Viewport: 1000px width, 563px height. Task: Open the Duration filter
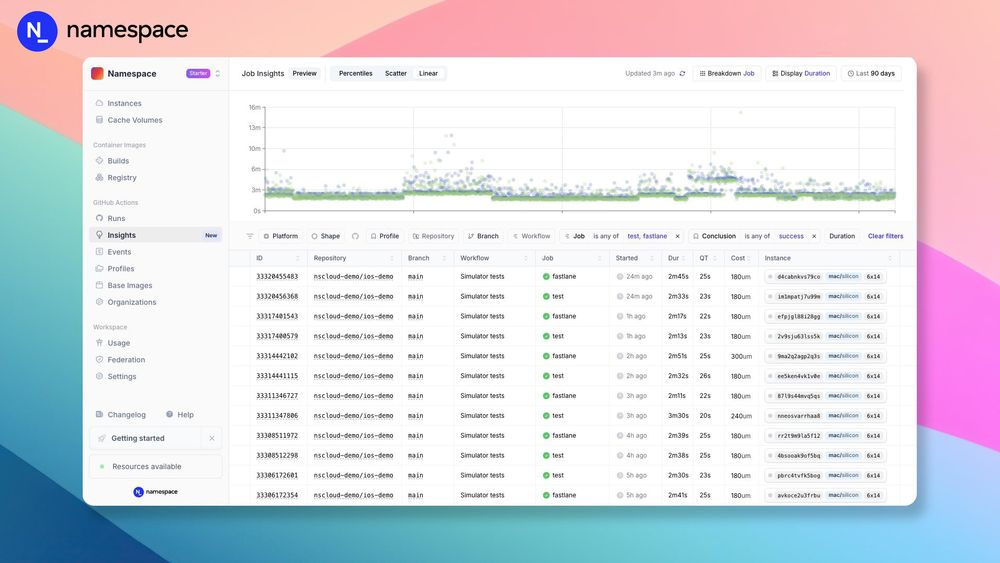pyautogui.click(x=842, y=236)
